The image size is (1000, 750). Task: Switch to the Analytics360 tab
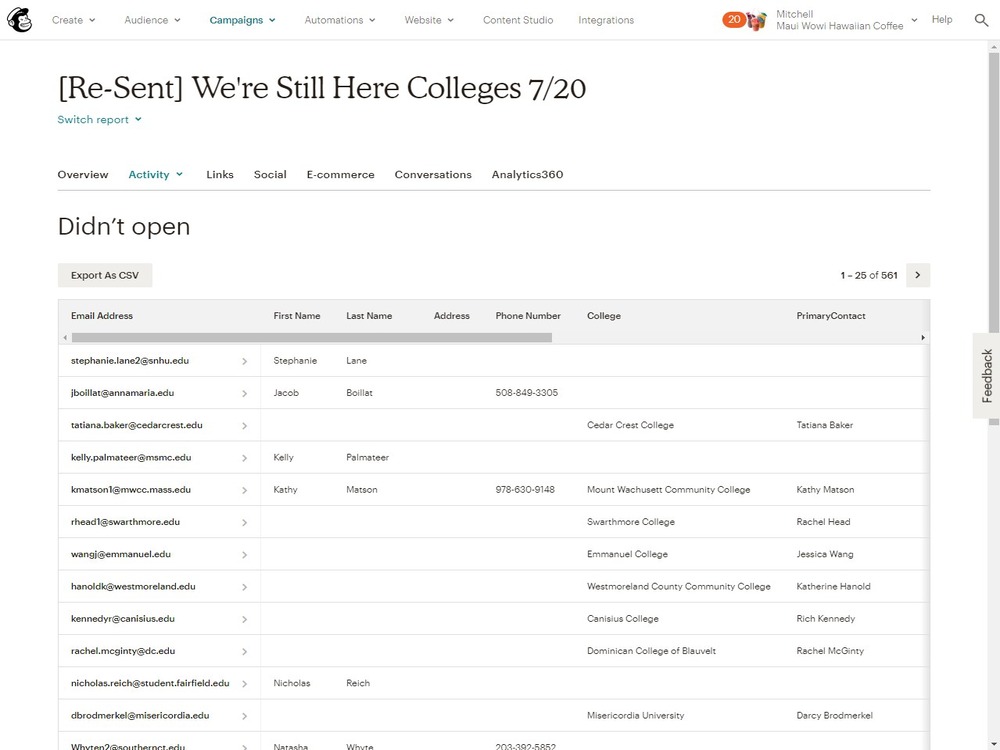click(x=527, y=174)
